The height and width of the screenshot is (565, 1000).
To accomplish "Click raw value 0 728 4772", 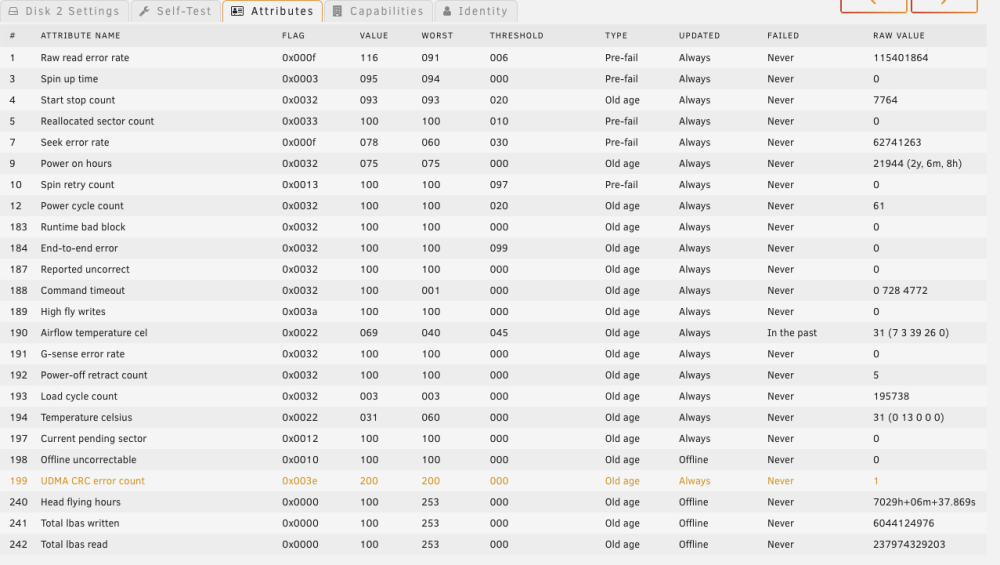I will [900, 290].
